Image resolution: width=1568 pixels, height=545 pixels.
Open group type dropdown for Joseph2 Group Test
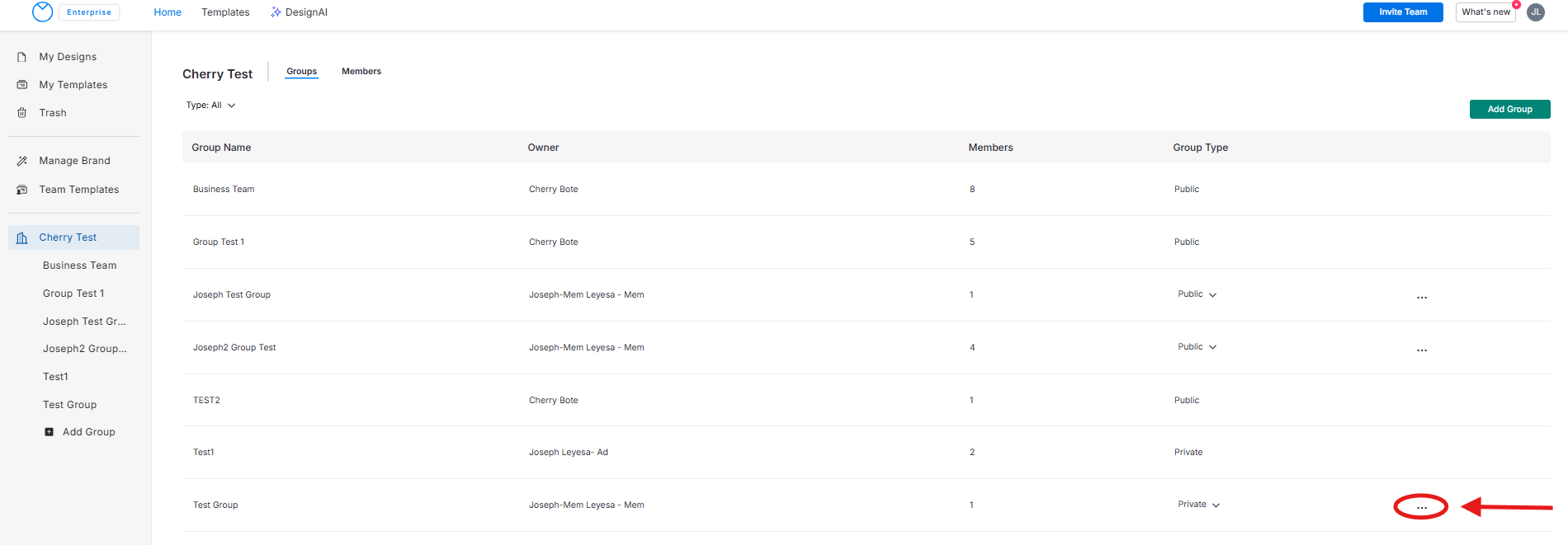coord(1197,347)
